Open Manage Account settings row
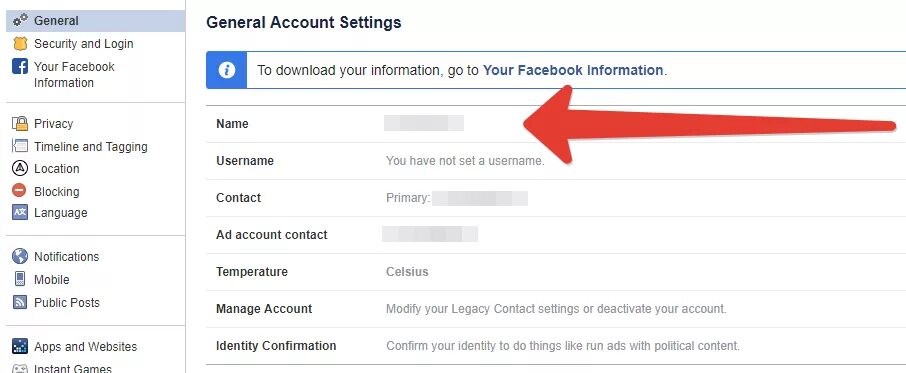Image resolution: width=906 pixels, height=373 pixels. pos(556,309)
